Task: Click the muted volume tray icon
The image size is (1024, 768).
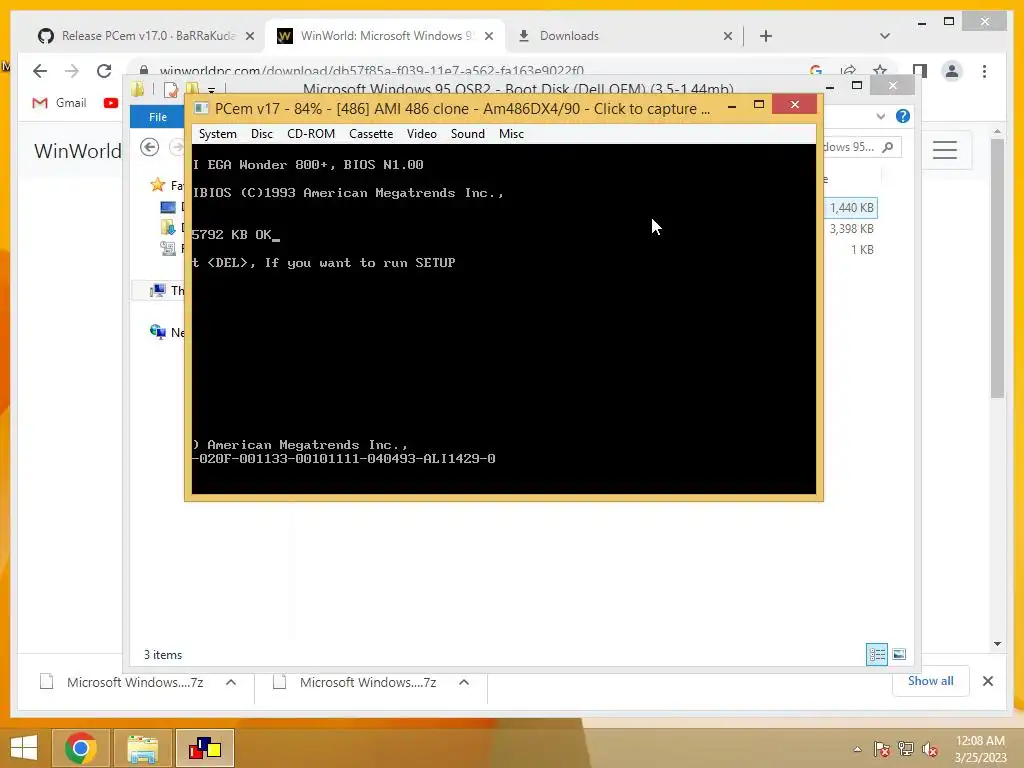Action: point(930,749)
